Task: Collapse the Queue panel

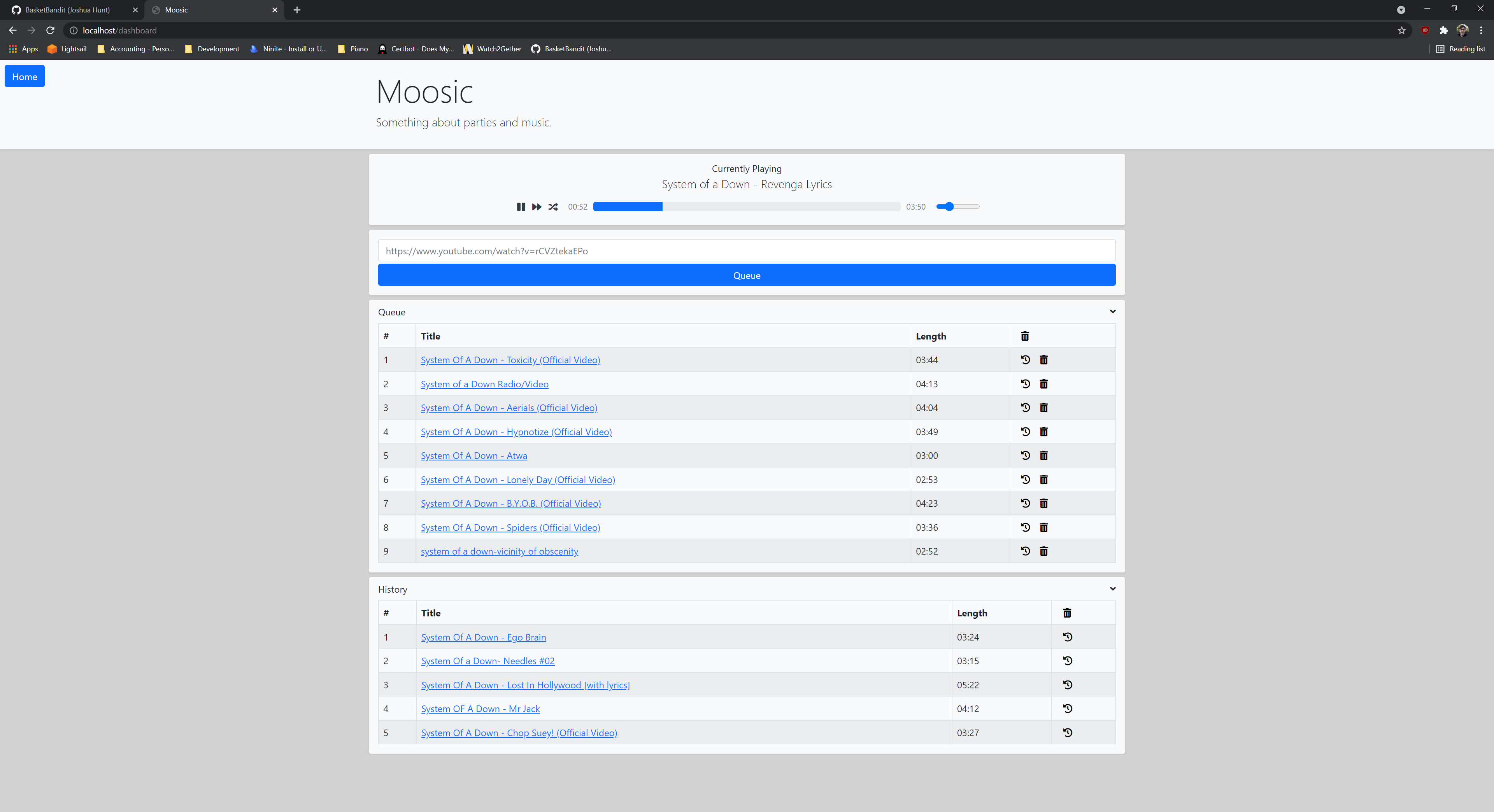Action: [1112, 312]
